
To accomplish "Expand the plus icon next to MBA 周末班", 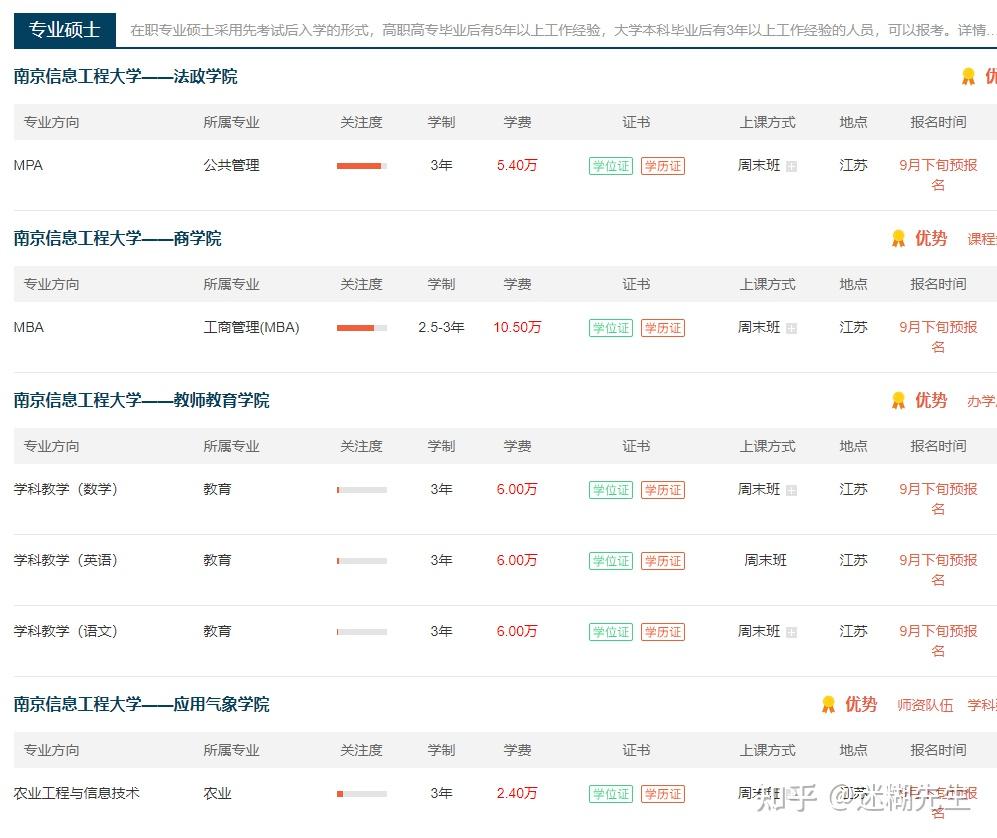I will click(x=792, y=329).
